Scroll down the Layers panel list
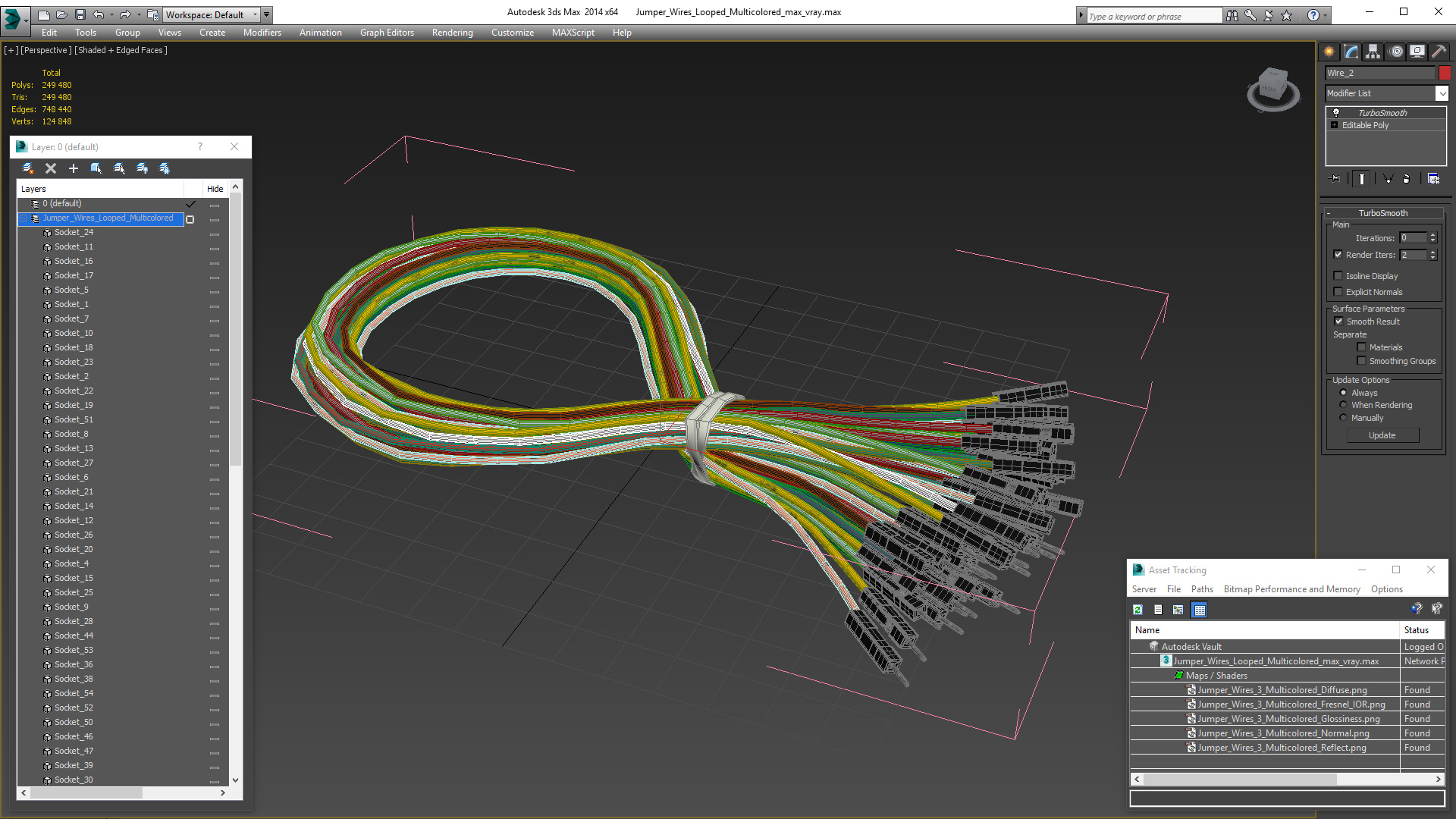This screenshot has width=1456, height=819. point(234,781)
